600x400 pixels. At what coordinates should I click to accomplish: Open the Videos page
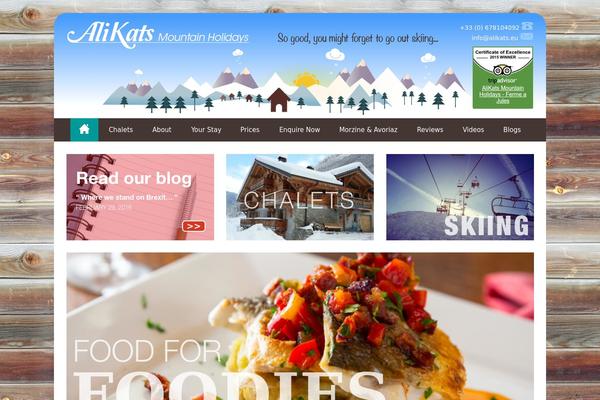click(x=473, y=130)
